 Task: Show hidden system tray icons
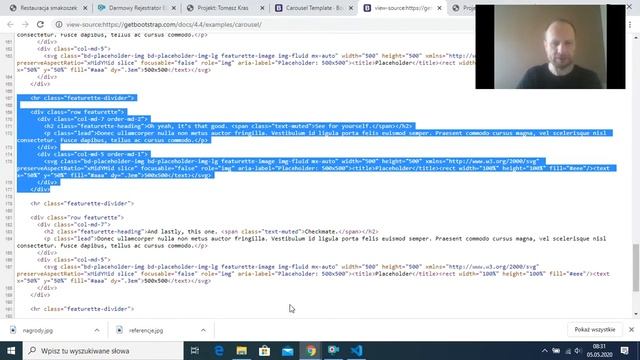pyautogui.click(x=544, y=351)
